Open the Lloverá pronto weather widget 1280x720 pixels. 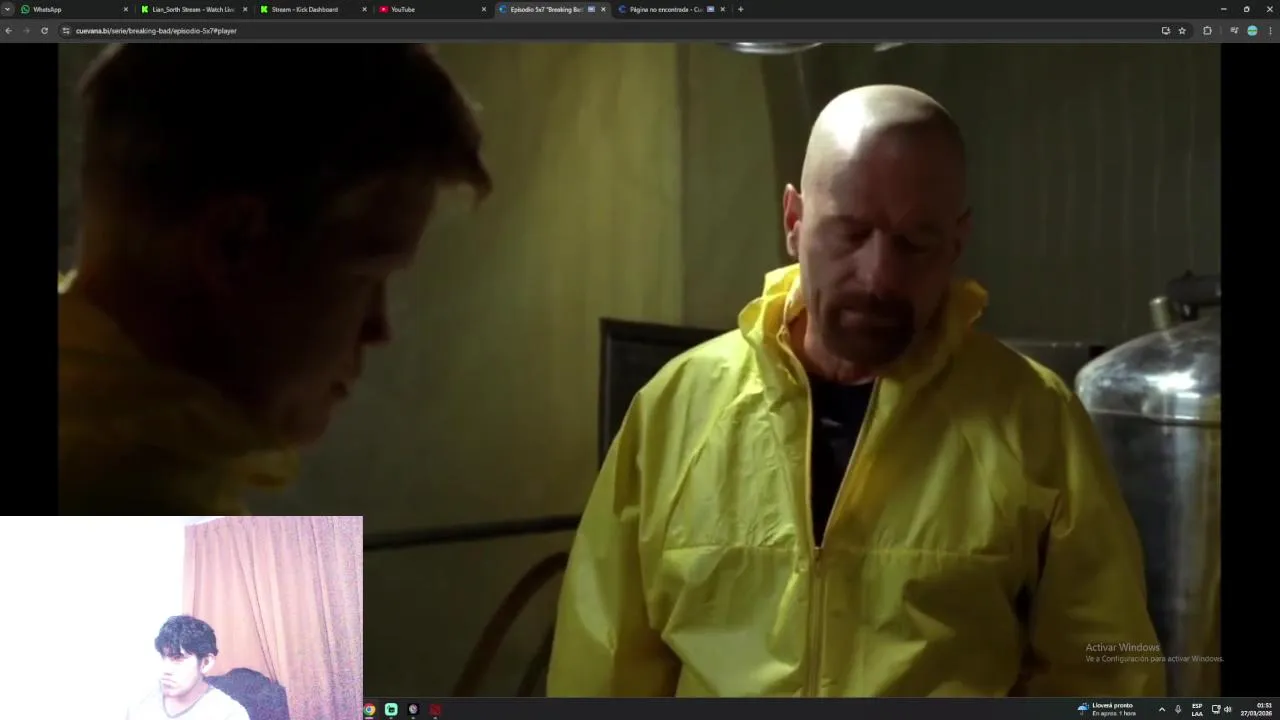1107,709
